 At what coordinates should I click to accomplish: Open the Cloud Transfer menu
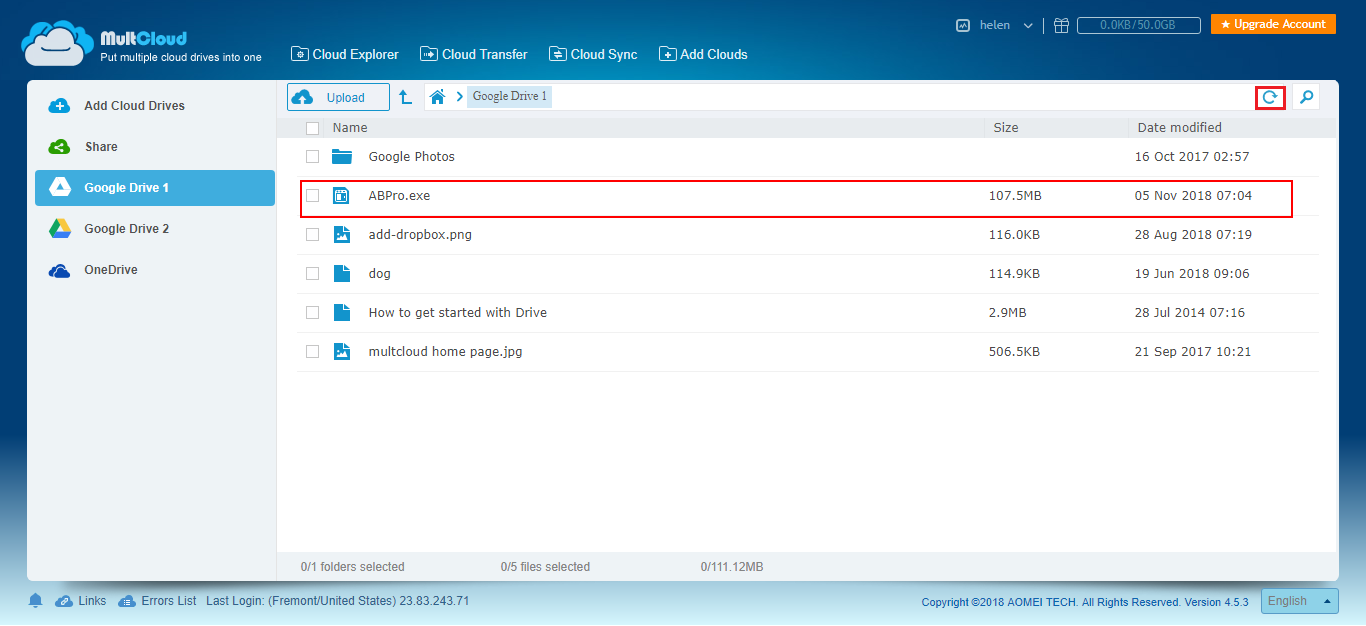473,55
